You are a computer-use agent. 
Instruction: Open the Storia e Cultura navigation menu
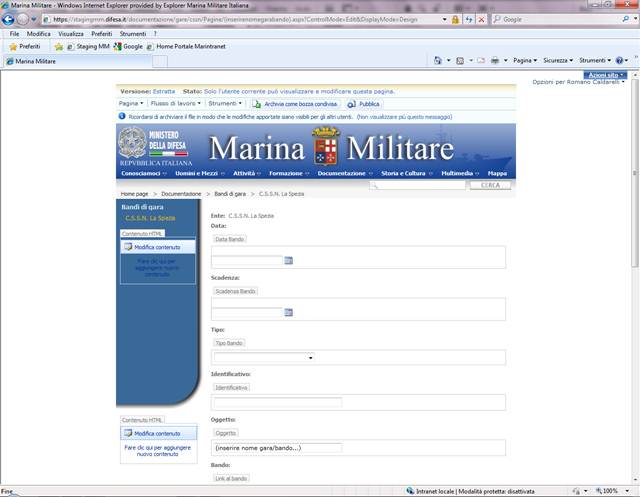click(x=407, y=173)
